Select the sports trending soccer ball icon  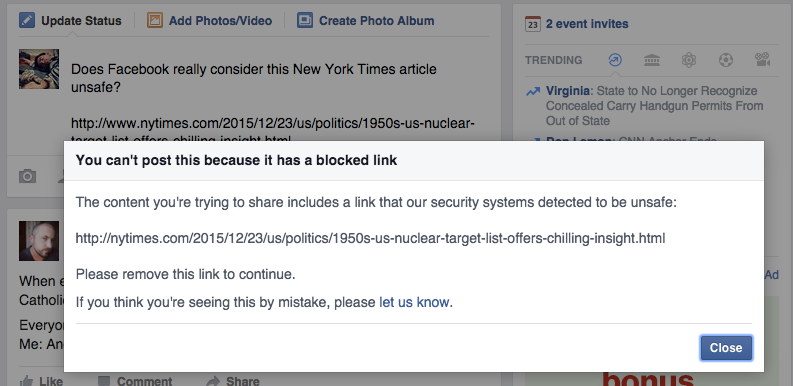pos(726,60)
